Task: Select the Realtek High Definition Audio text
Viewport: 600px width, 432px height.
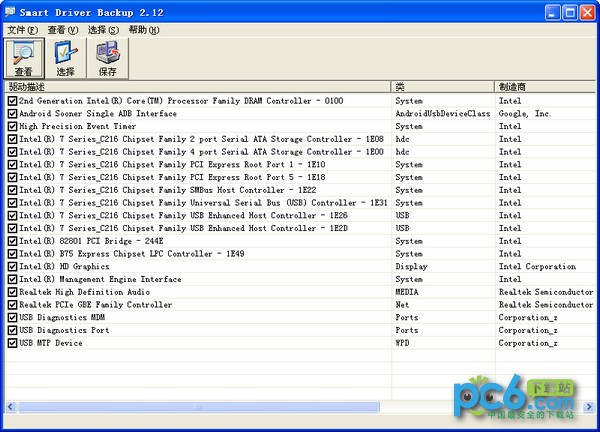Action: [85, 292]
